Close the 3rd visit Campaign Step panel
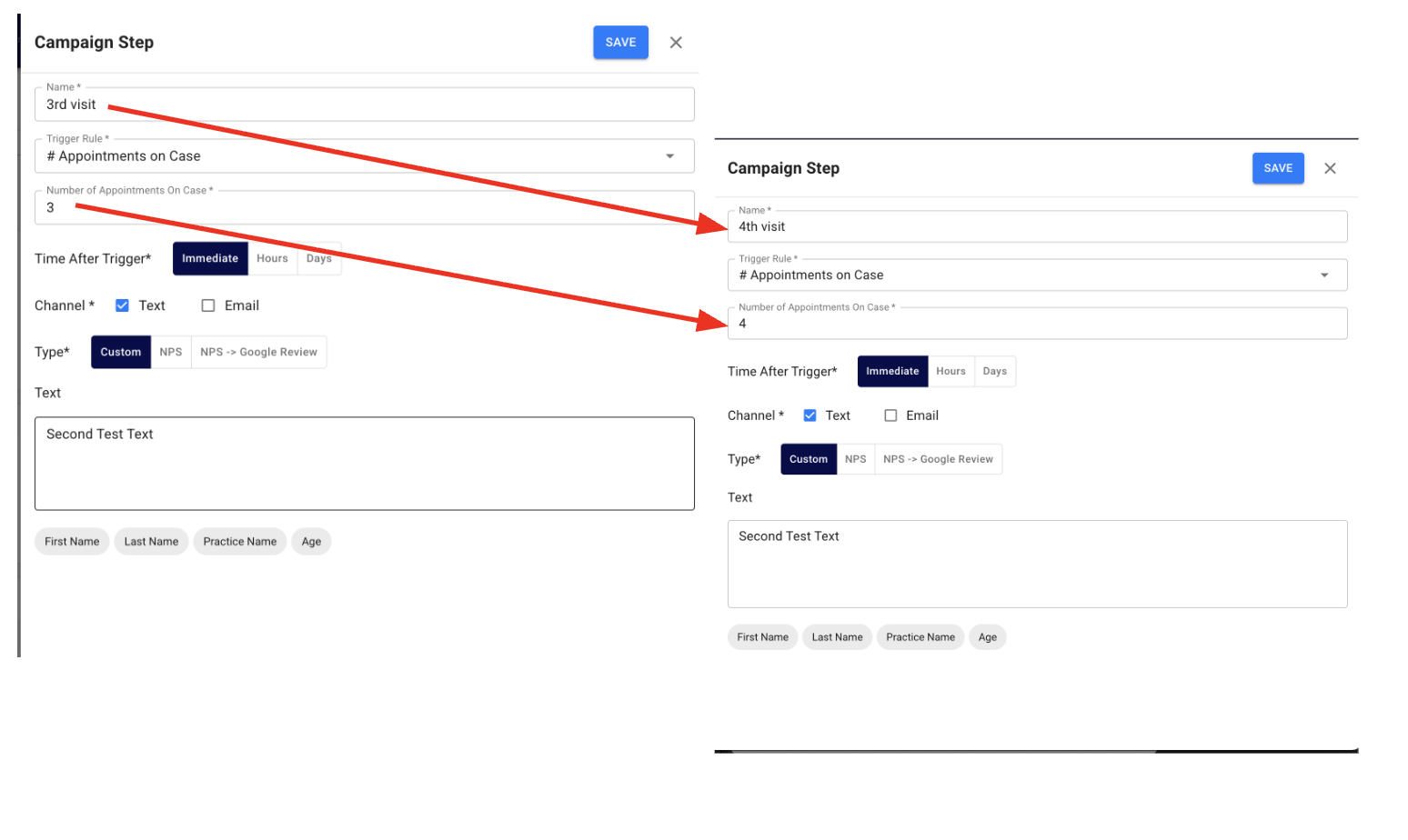The width and height of the screenshot is (1408, 840). click(676, 43)
